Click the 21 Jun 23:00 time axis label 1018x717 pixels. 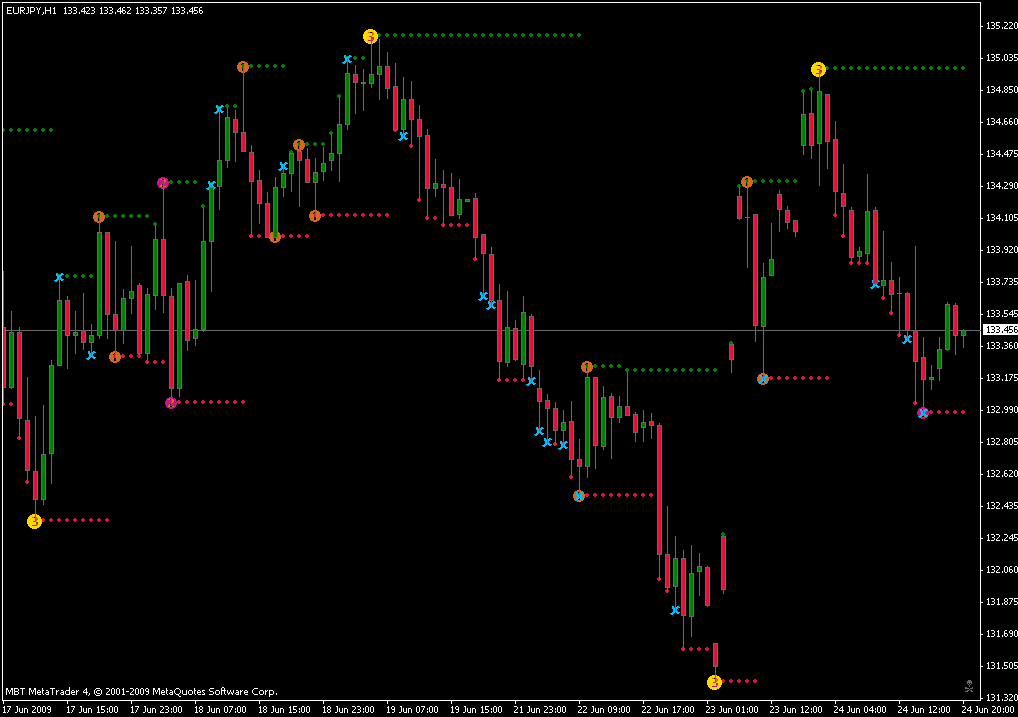(x=540, y=710)
